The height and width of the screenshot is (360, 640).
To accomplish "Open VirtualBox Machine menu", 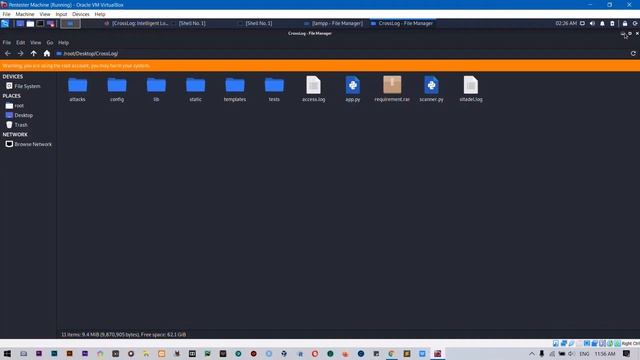I will pyautogui.click(x=25, y=14).
